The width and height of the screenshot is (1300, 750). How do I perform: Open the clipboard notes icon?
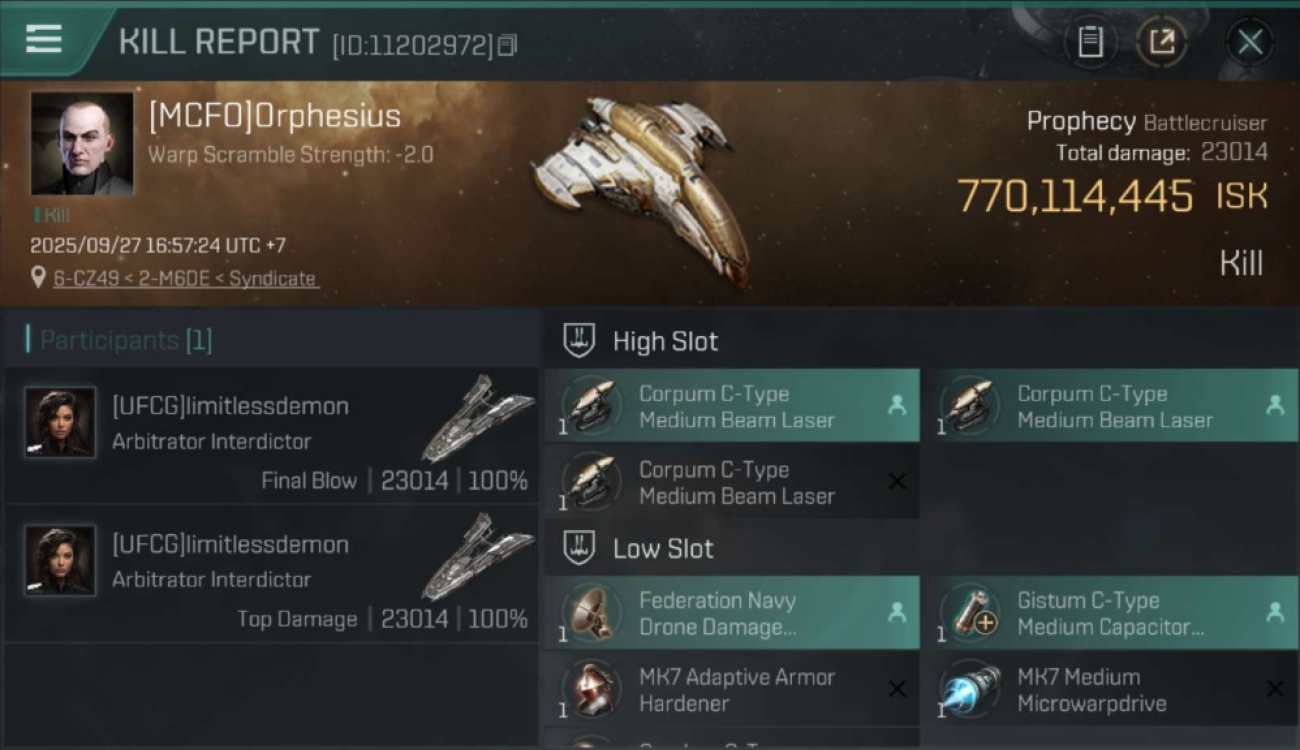pyautogui.click(x=1090, y=42)
